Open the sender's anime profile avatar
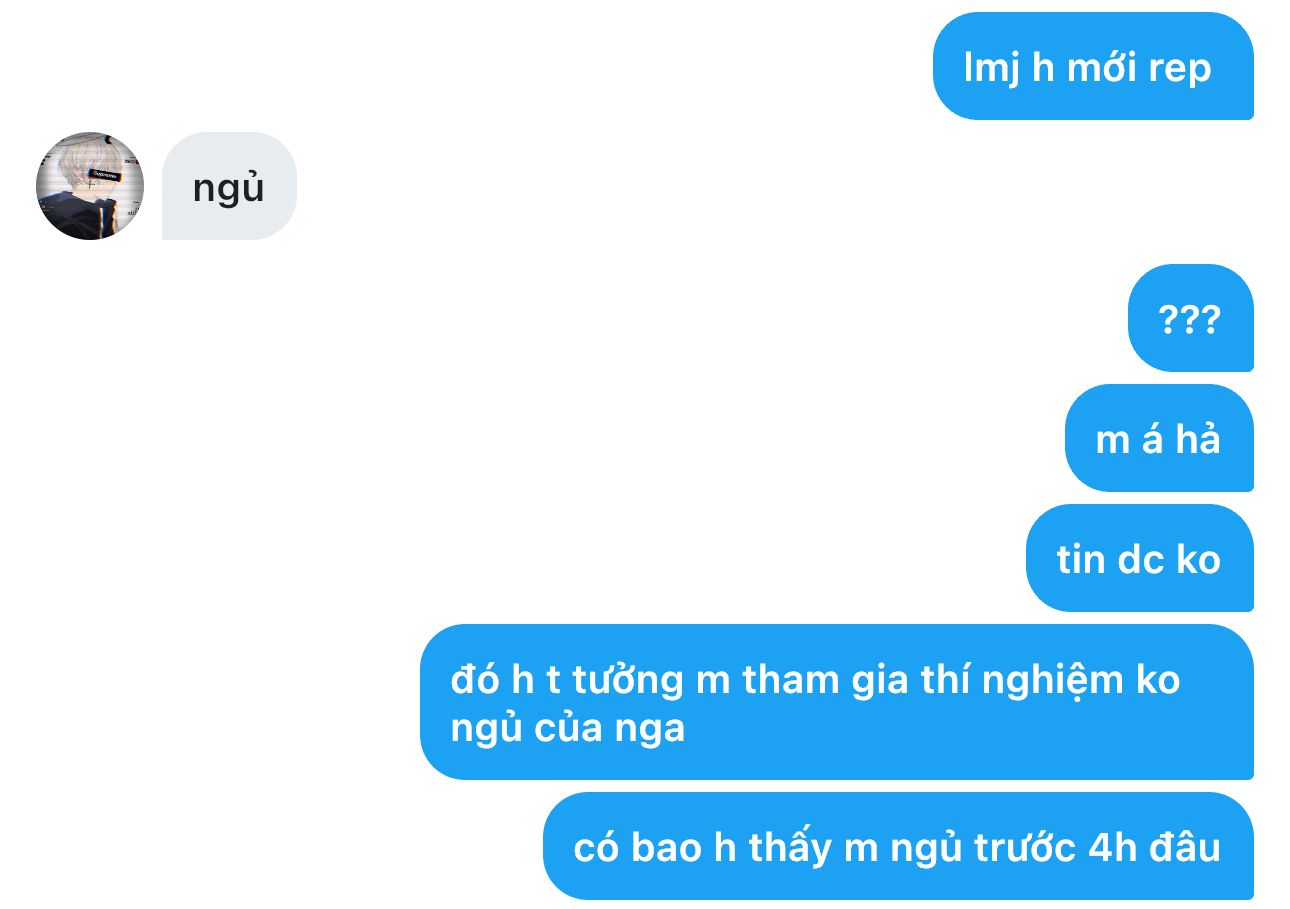Image resolution: width=1290 pixels, height=909 pixels. [x=90, y=186]
